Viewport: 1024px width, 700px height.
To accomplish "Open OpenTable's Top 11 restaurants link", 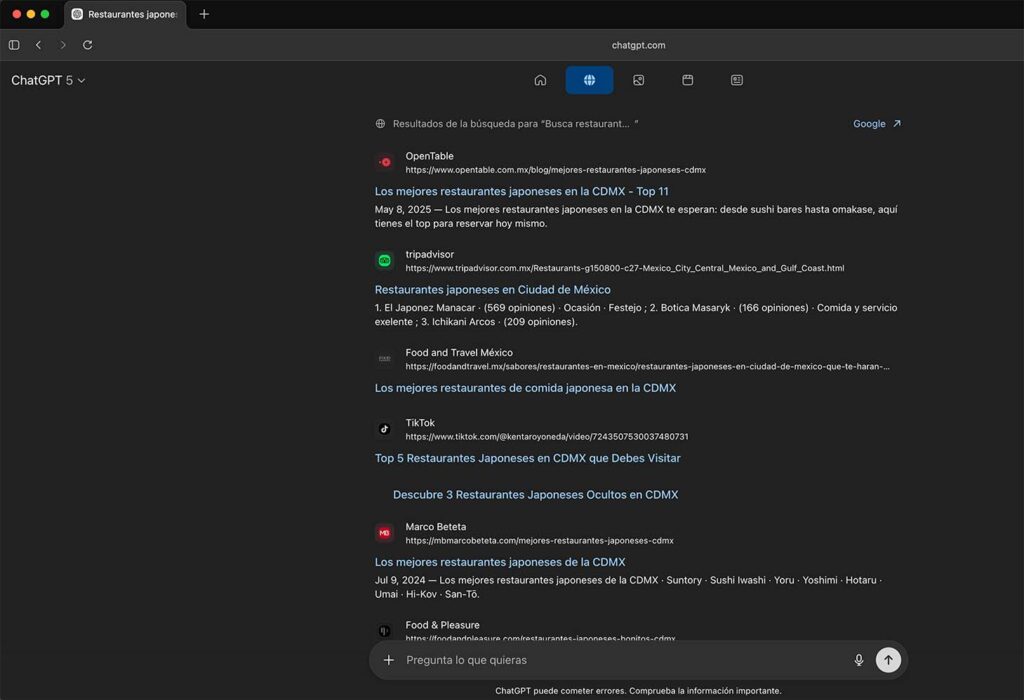I will (x=521, y=191).
